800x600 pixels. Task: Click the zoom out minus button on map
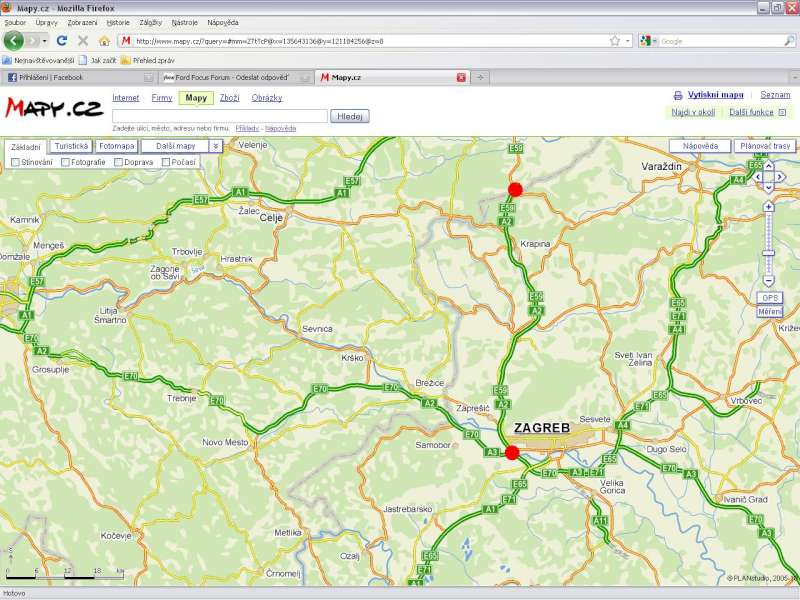click(768, 282)
